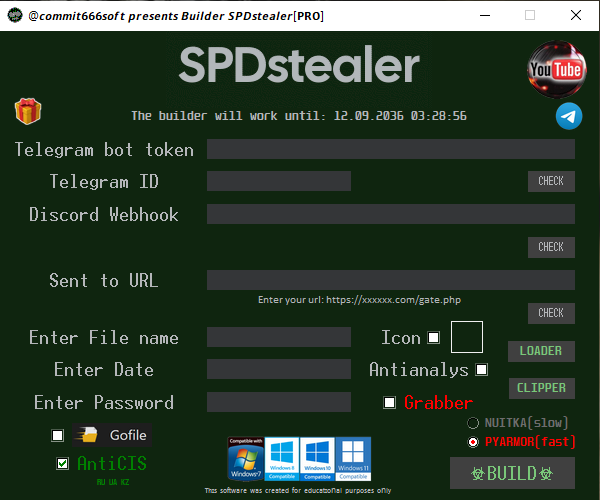The image size is (600, 500).
Task: Open the Telegram paper-plane icon
Action: click(569, 116)
